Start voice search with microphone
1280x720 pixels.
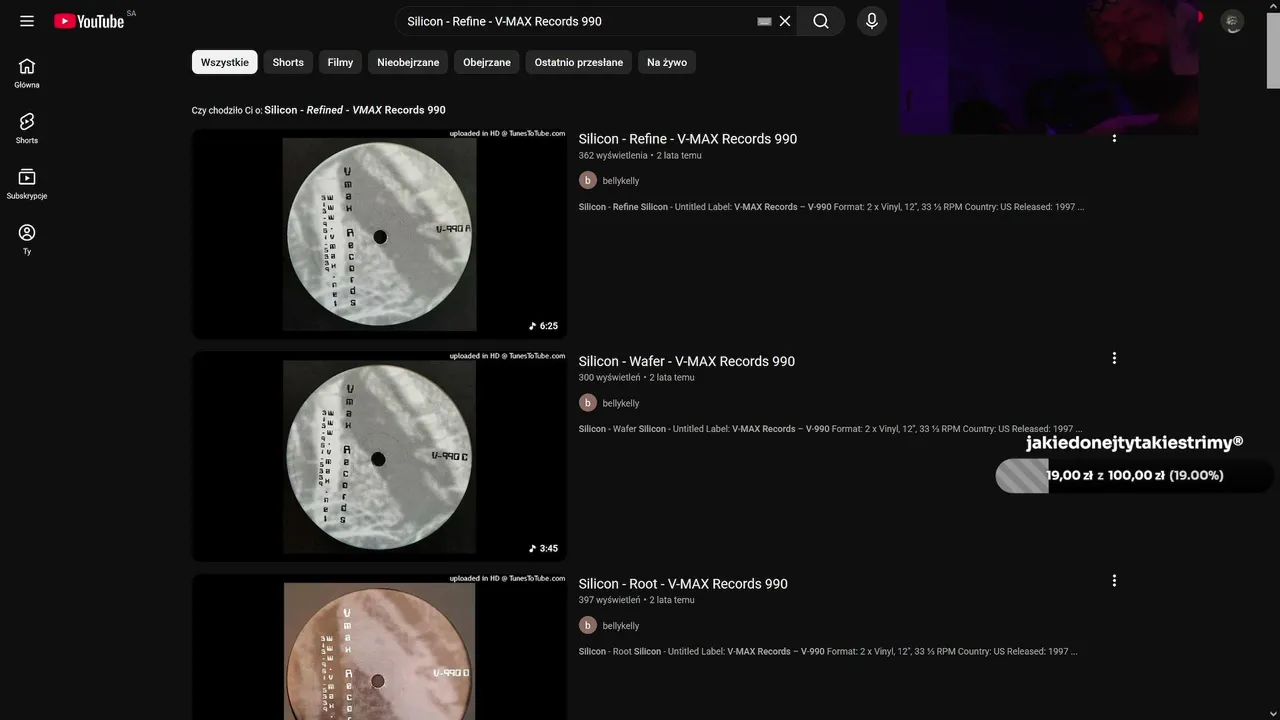click(872, 21)
